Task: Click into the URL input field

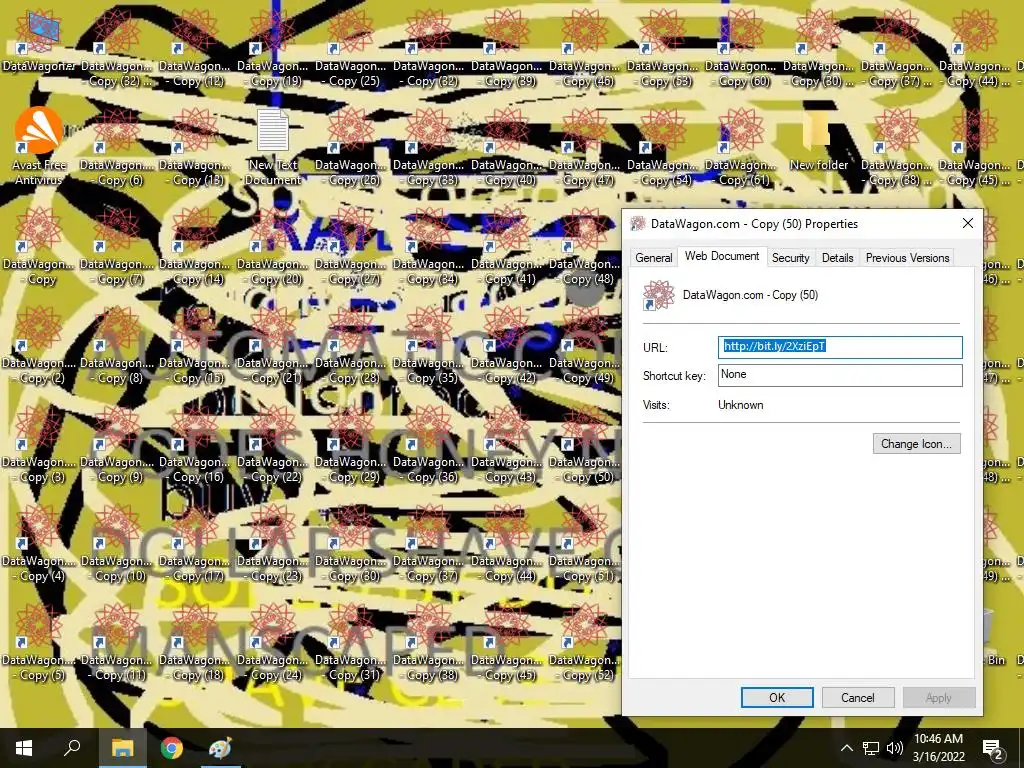Action: coord(840,347)
